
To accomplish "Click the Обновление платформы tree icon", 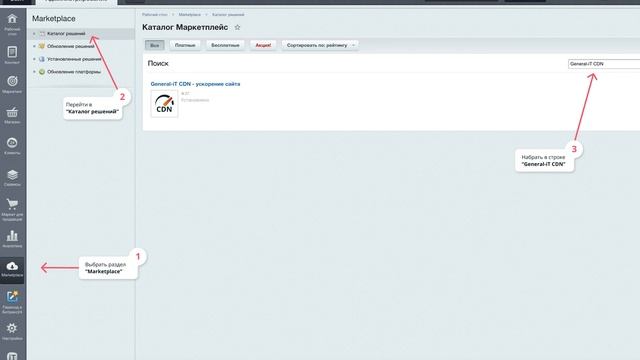I will [42, 72].
